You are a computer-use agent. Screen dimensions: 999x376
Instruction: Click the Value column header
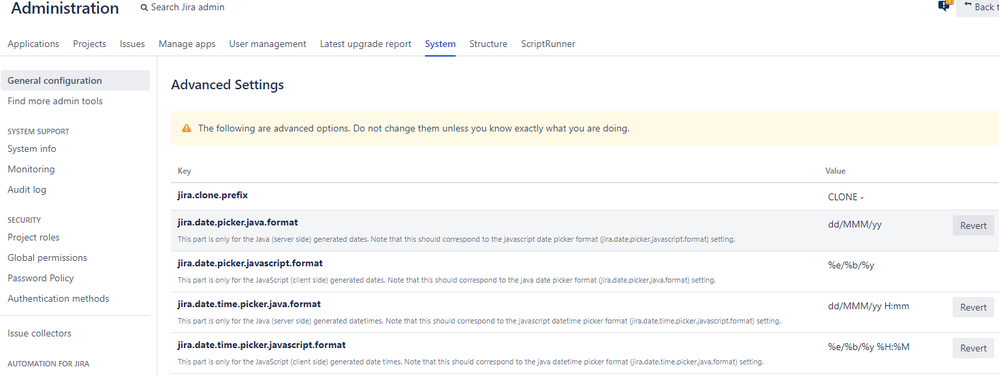point(835,171)
